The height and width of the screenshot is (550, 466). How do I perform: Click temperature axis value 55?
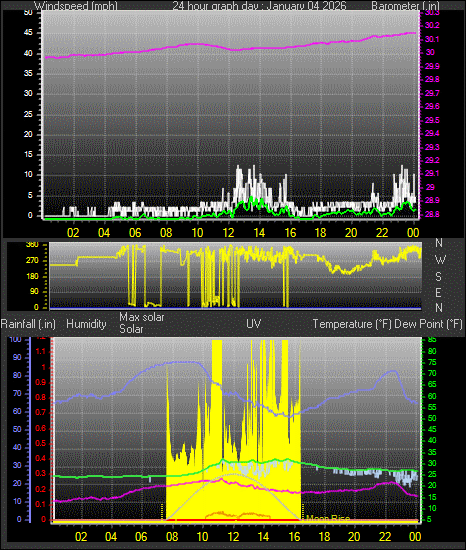(432, 407)
